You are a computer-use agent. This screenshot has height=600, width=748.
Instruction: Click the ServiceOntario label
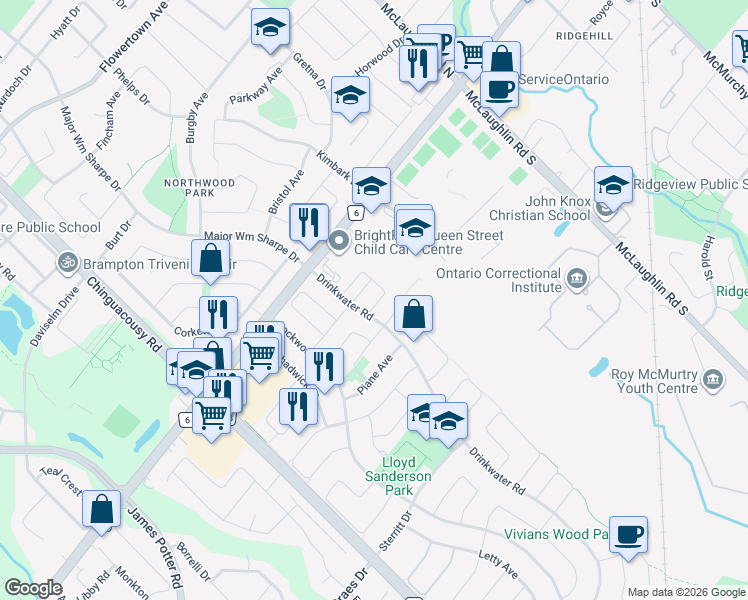563,79
